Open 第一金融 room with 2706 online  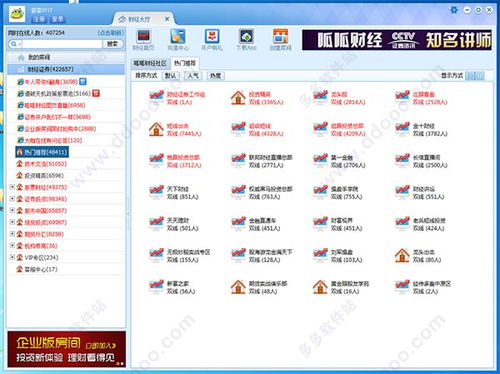point(339,161)
